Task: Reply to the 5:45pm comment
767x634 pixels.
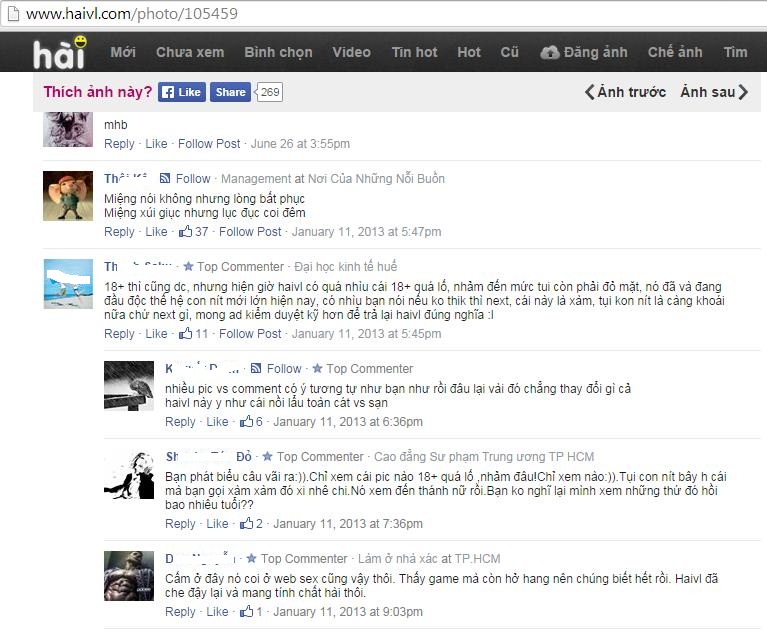Action: coord(119,334)
